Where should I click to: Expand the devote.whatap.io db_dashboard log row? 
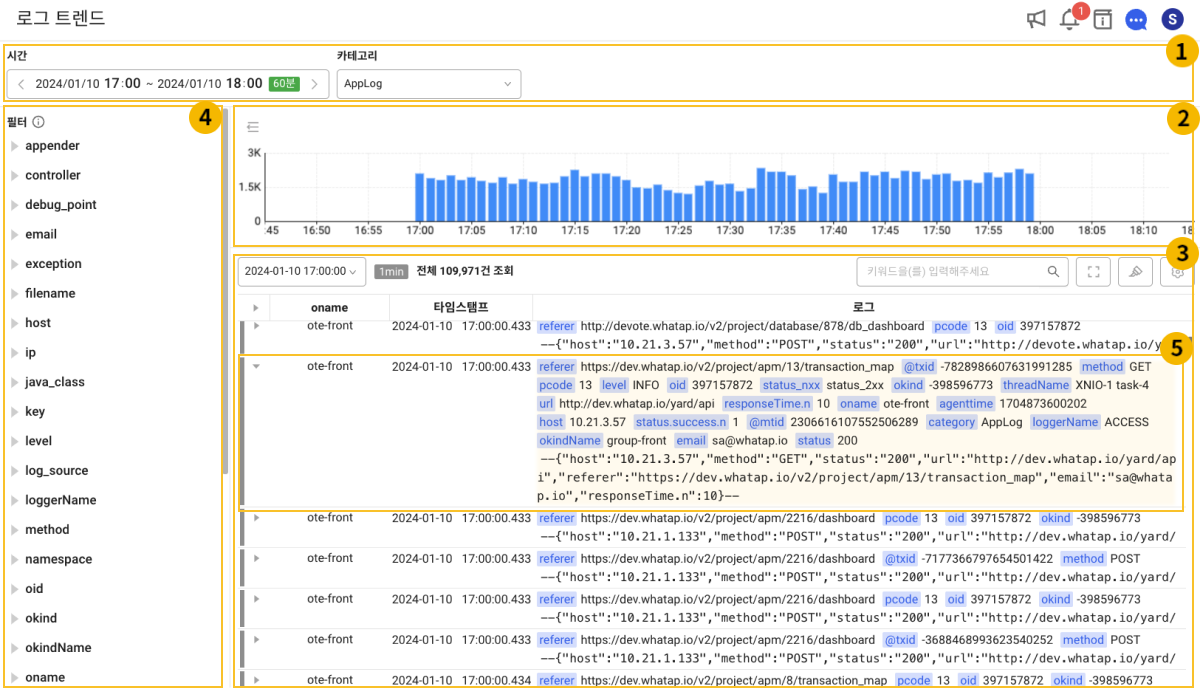point(256,326)
